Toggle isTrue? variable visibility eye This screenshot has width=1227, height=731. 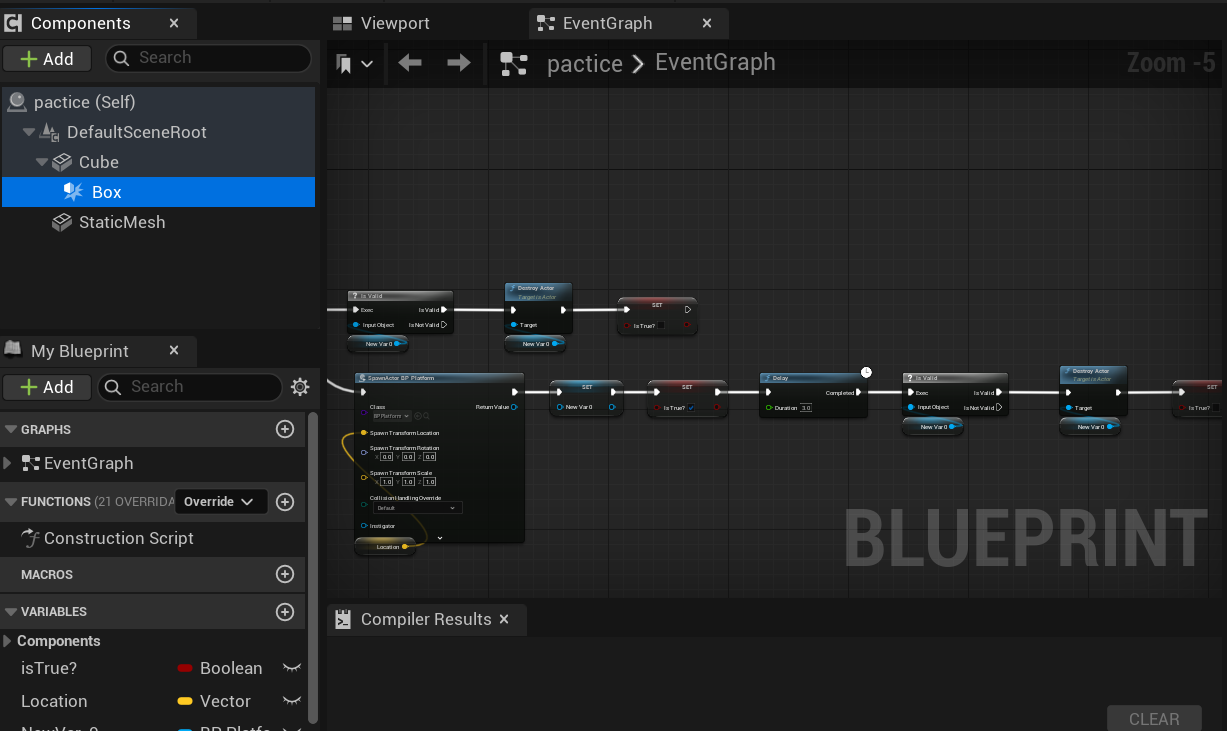[x=291, y=668]
